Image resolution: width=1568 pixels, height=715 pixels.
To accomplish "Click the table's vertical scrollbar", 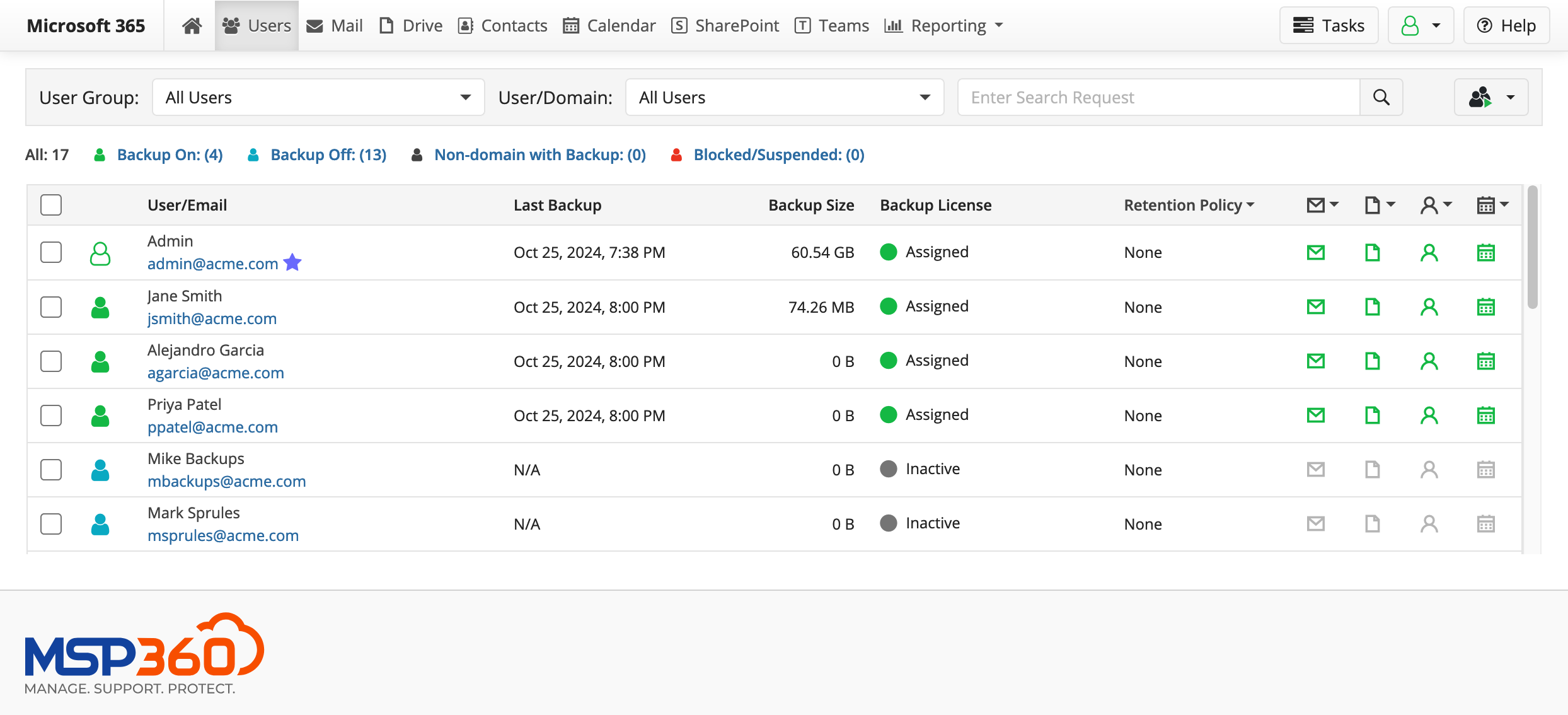I will click(x=1532, y=247).
